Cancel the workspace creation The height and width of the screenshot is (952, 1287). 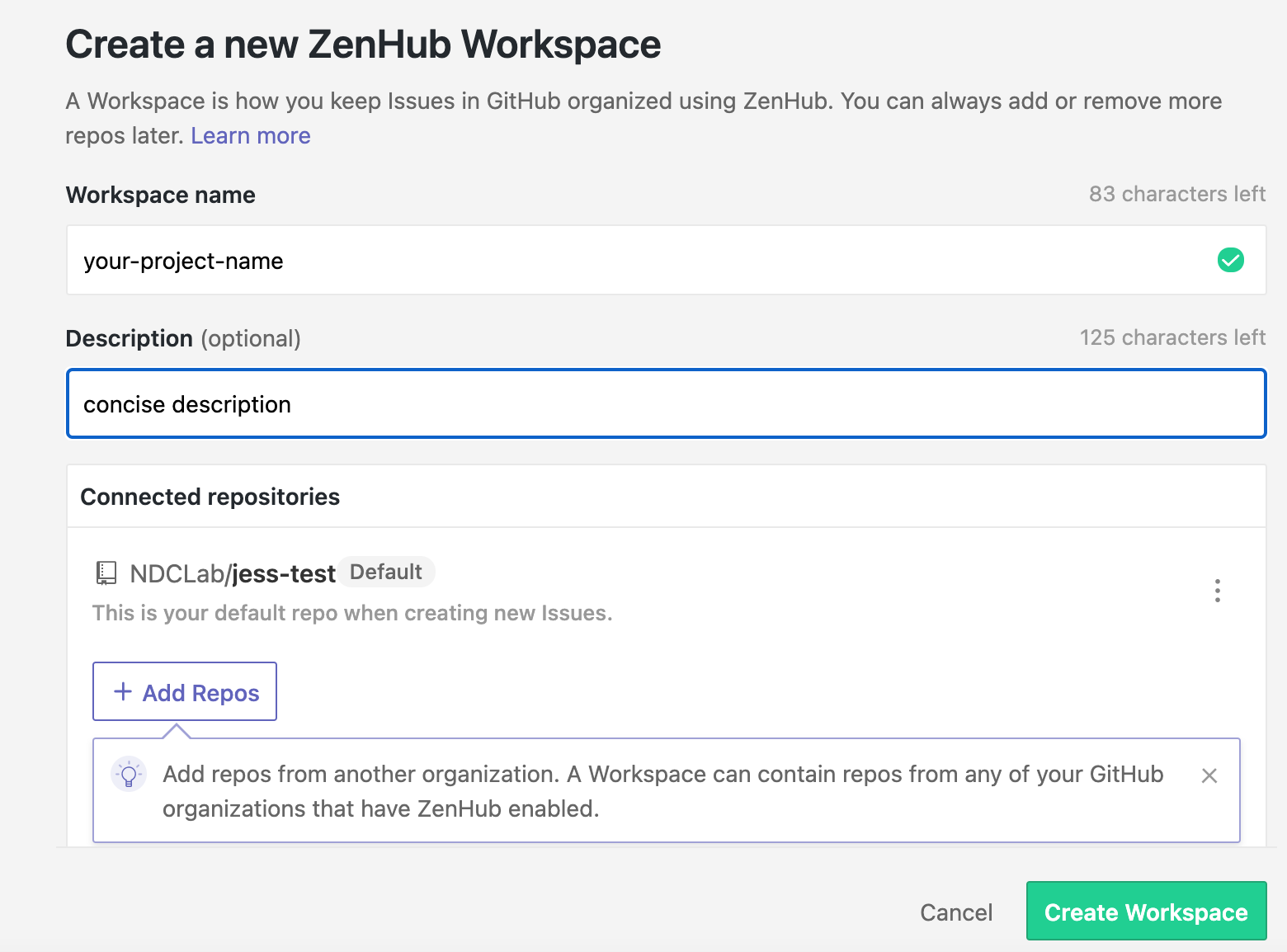pos(955,912)
